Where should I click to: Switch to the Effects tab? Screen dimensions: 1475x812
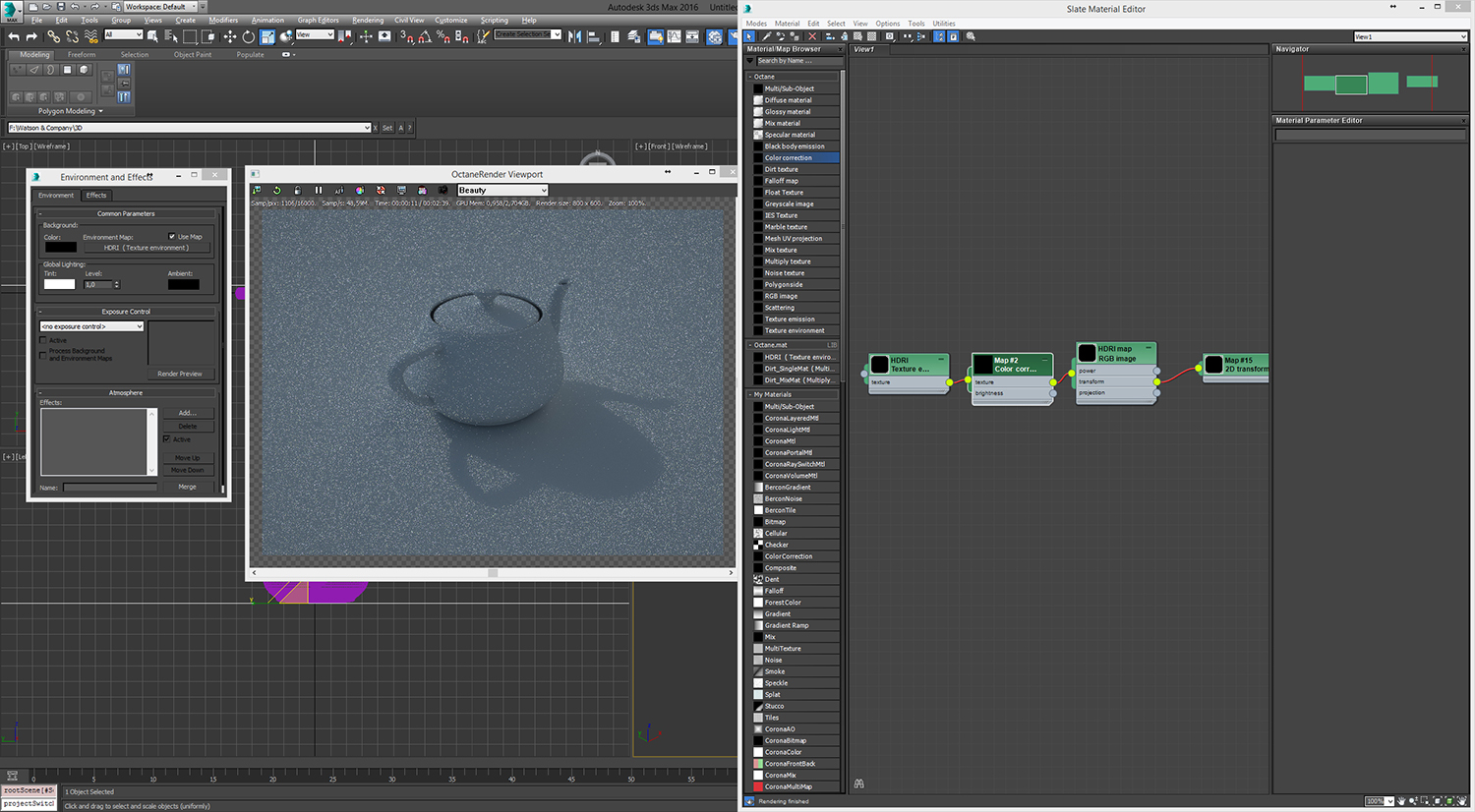96,195
